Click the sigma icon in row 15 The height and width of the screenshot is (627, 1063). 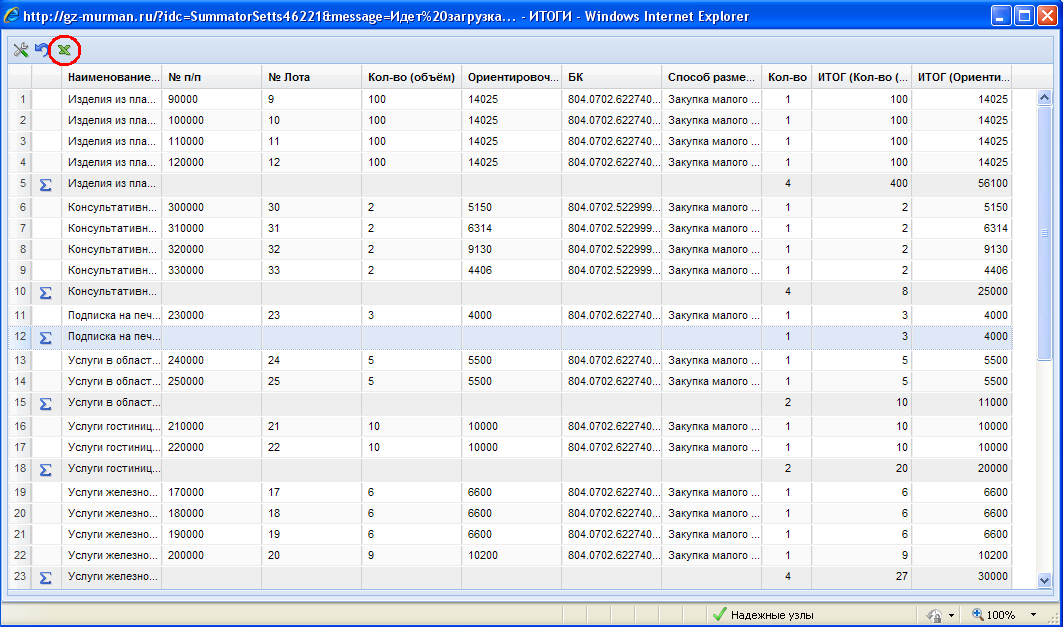tap(45, 403)
